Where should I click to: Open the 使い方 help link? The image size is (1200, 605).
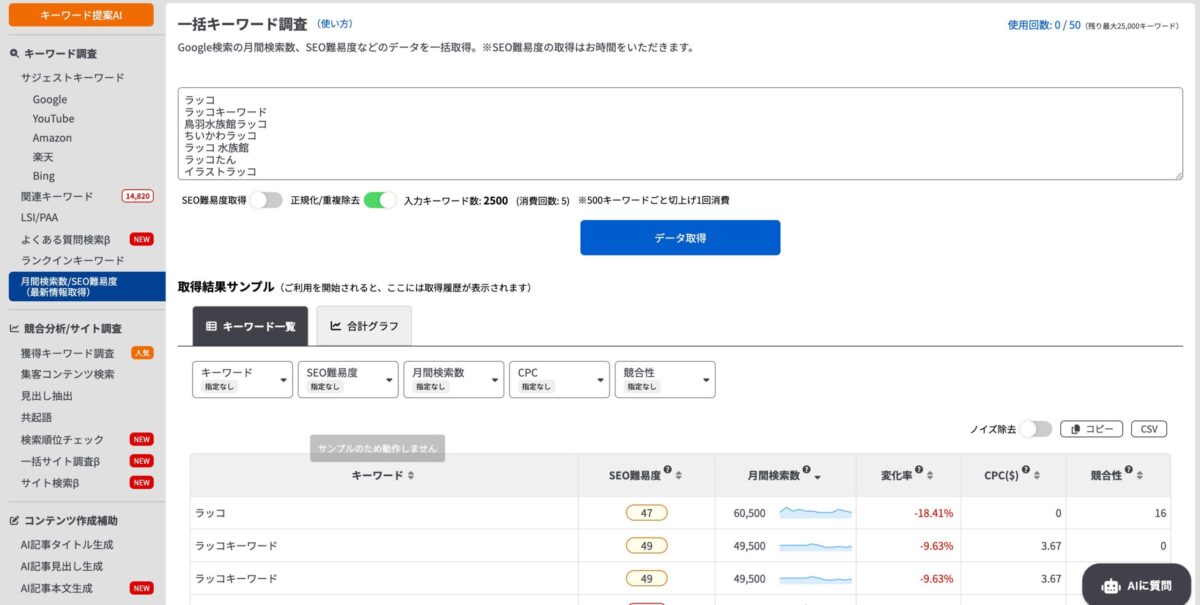(334, 23)
